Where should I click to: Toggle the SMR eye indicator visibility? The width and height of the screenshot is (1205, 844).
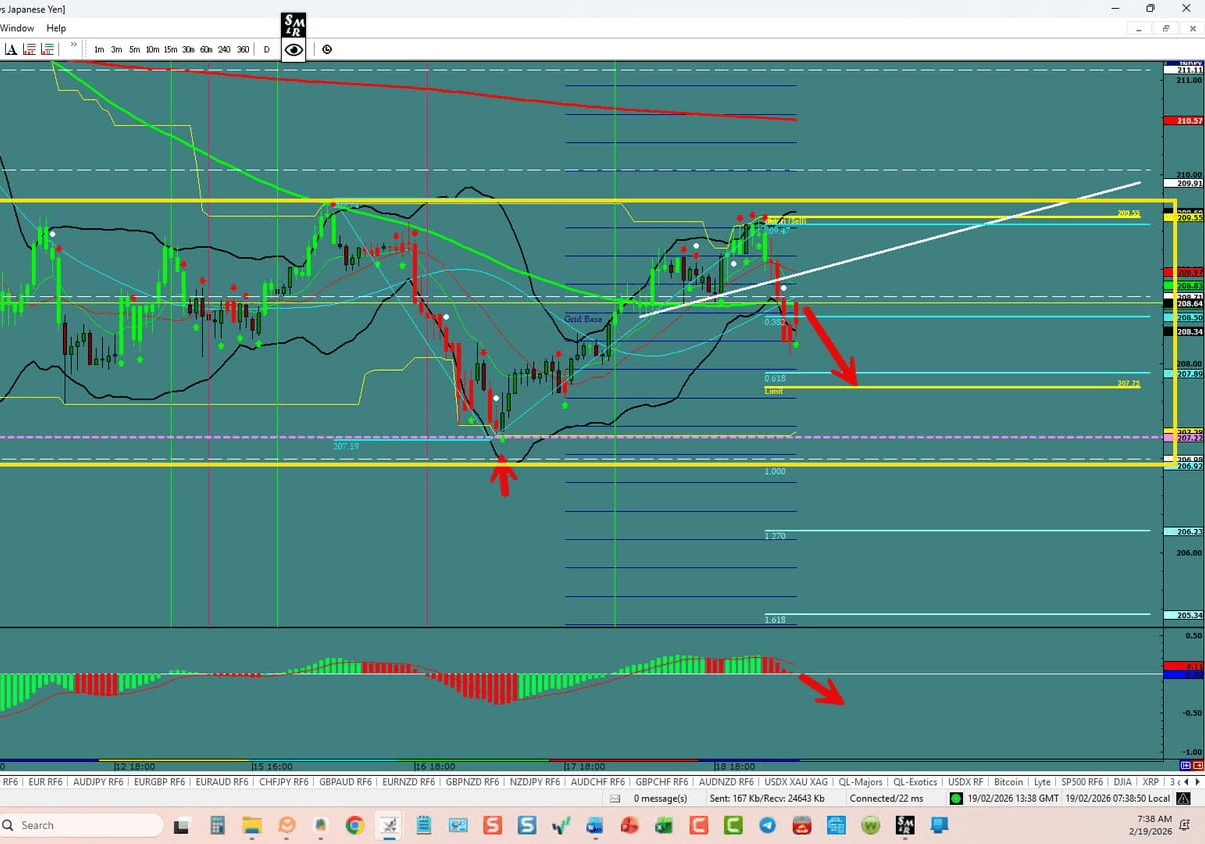(x=293, y=49)
